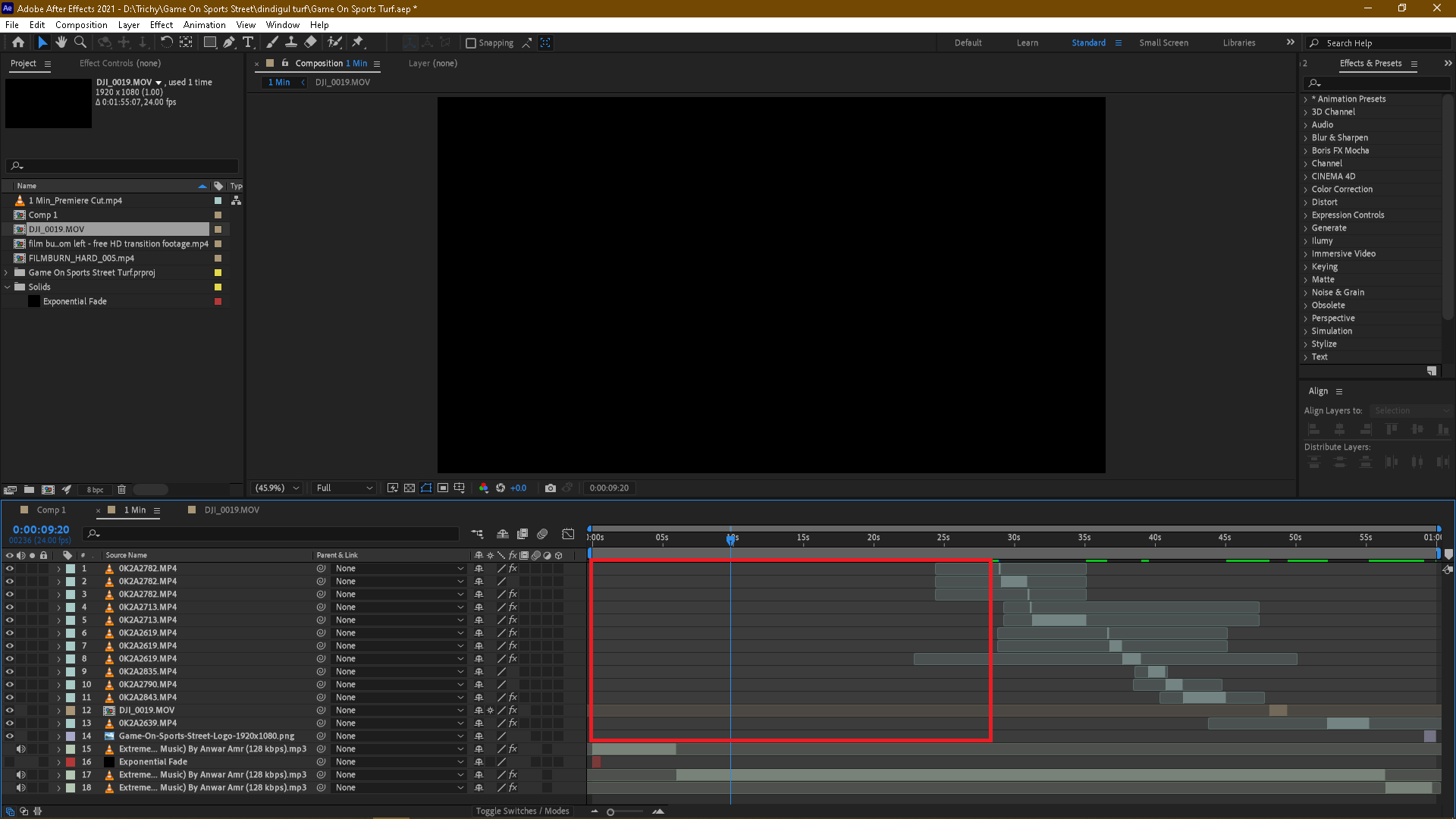The height and width of the screenshot is (819, 1456).
Task: Open the Effect menu
Action: [x=161, y=24]
